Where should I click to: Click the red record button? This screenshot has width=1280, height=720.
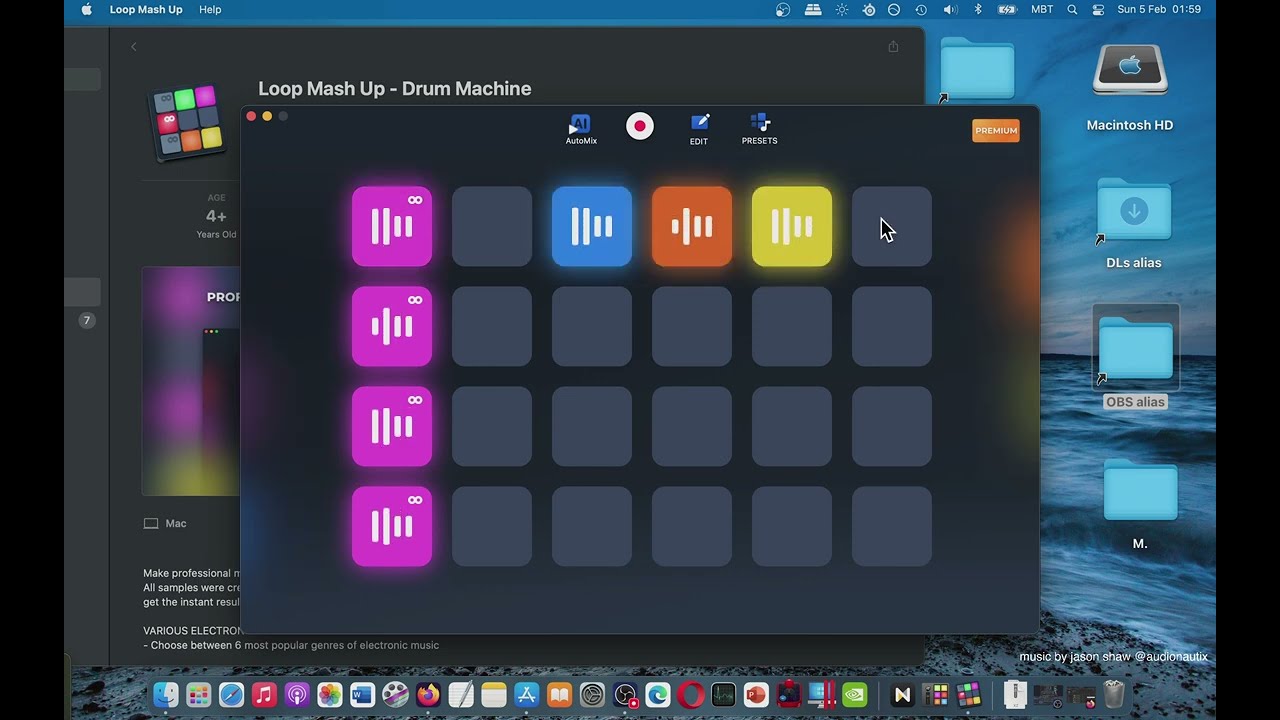640,126
